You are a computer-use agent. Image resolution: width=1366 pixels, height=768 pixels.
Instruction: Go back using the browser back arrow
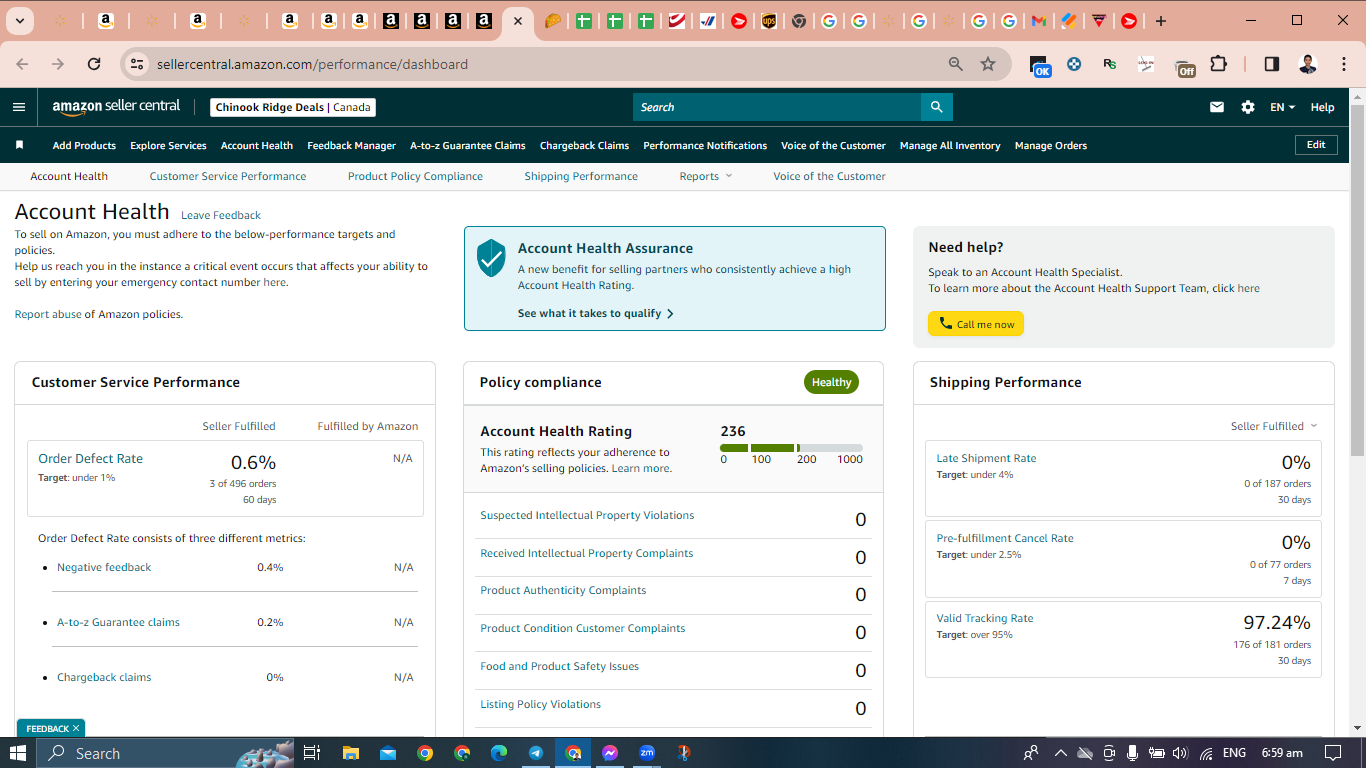pyautogui.click(x=22, y=64)
